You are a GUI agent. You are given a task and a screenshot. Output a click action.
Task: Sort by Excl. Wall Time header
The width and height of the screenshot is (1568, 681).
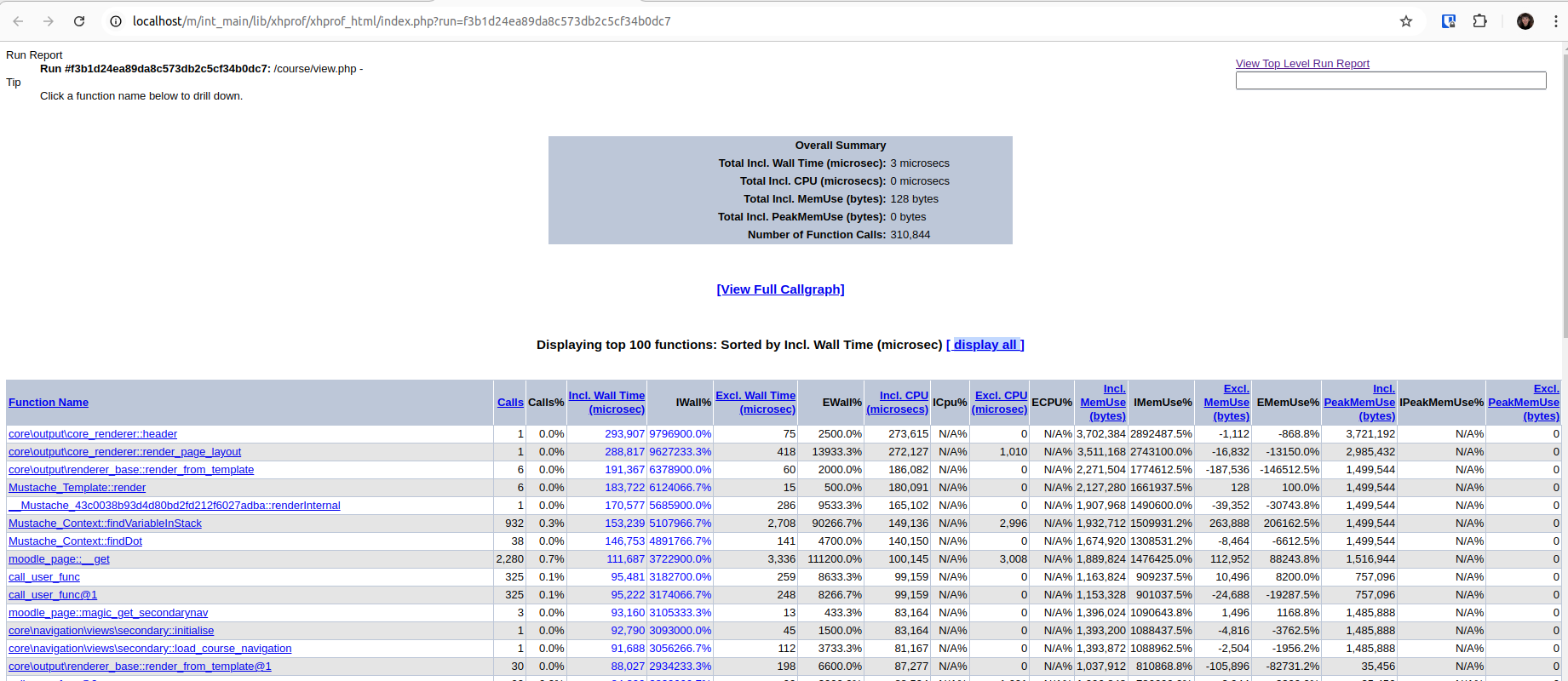click(755, 403)
